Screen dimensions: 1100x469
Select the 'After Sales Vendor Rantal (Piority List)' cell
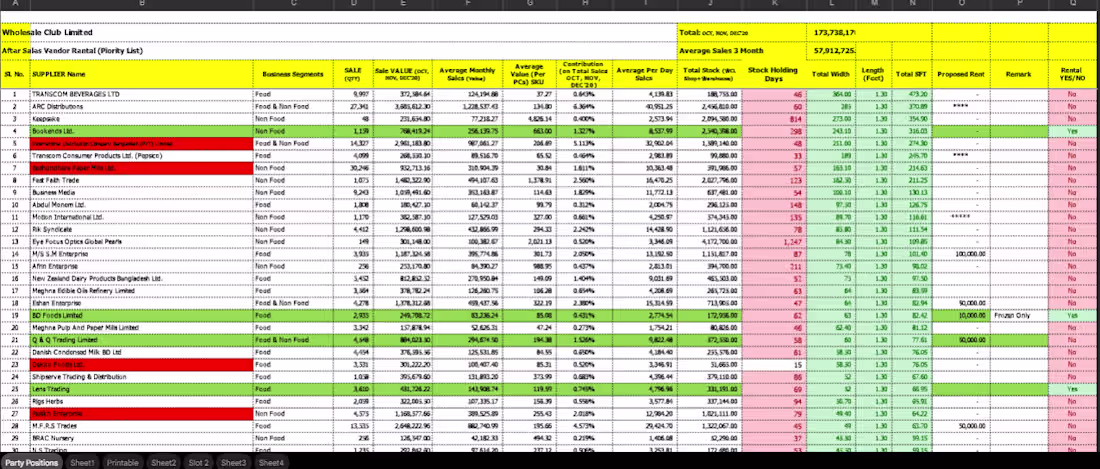coord(338,50)
